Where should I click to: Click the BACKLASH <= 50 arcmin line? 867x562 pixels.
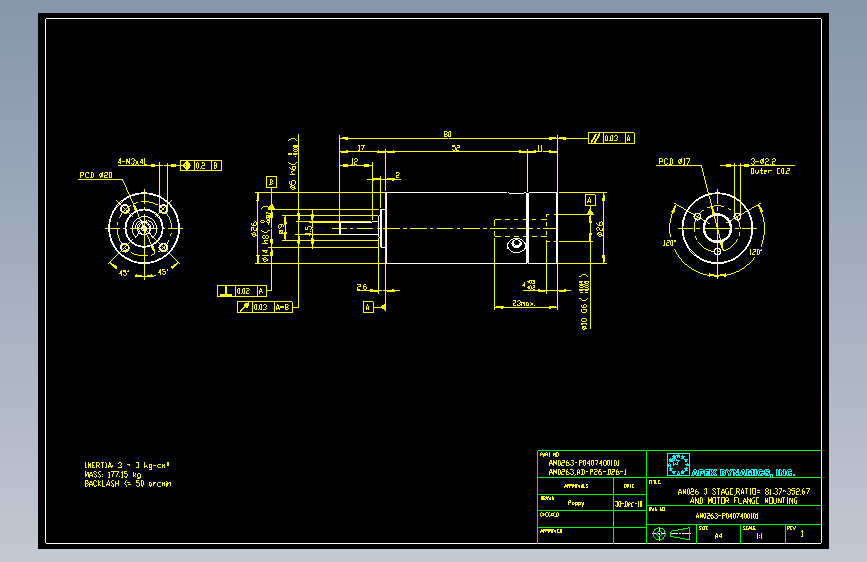coord(128,483)
